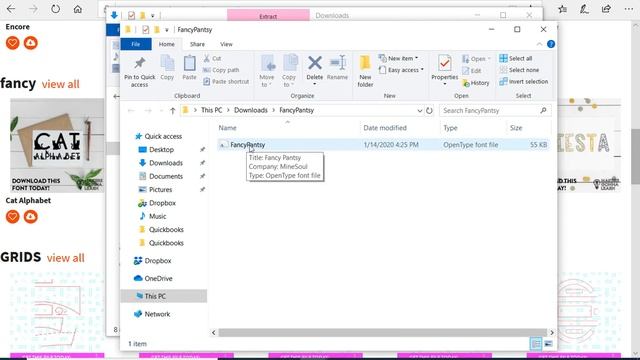
Task: Show file History
Action: (x=476, y=83)
